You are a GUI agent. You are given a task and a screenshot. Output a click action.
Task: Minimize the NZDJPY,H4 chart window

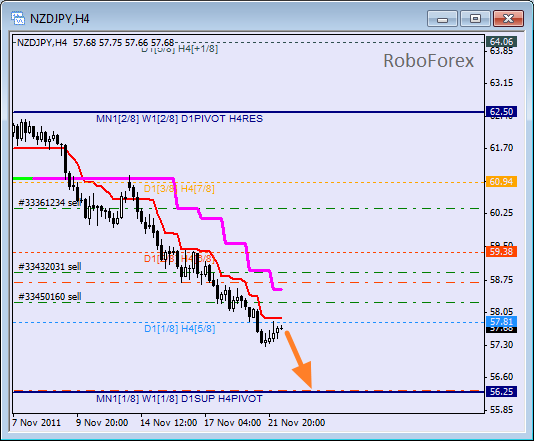coord(442,18)
